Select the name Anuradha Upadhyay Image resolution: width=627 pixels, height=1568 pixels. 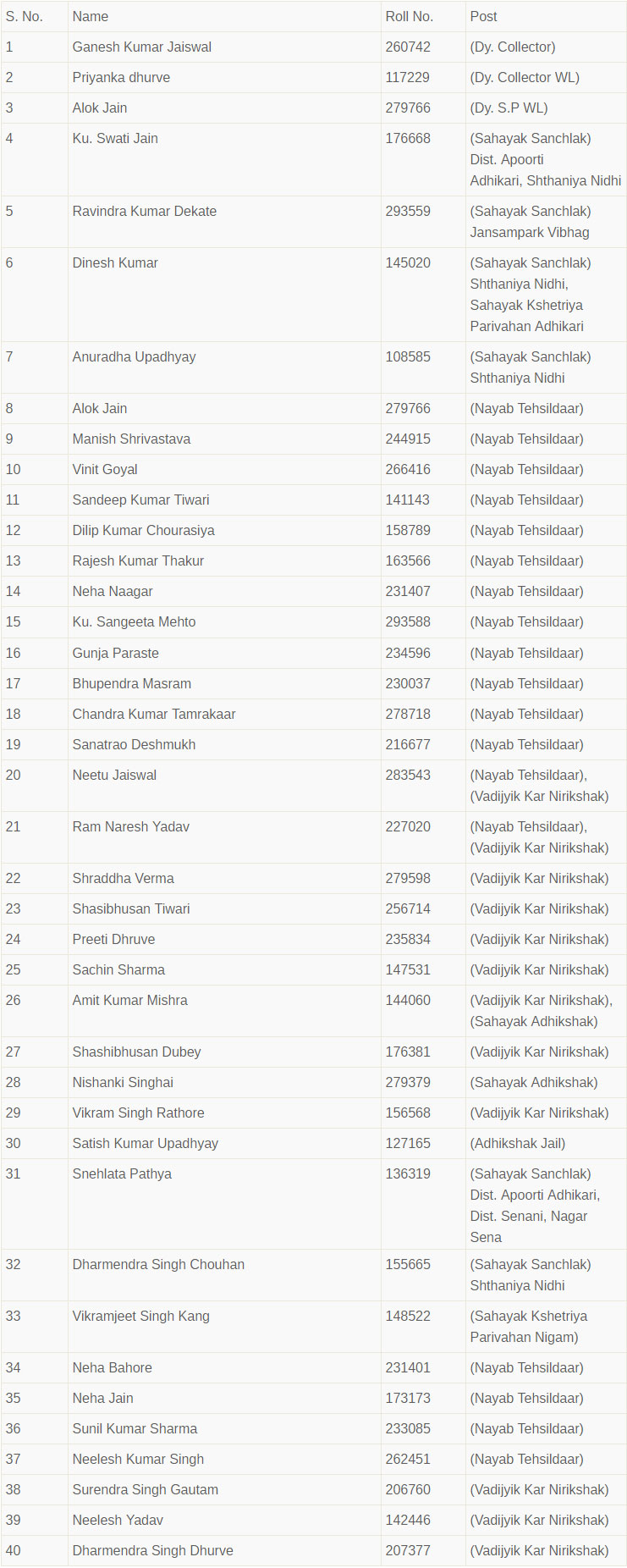pyautogui.click(x=134, y=356)
